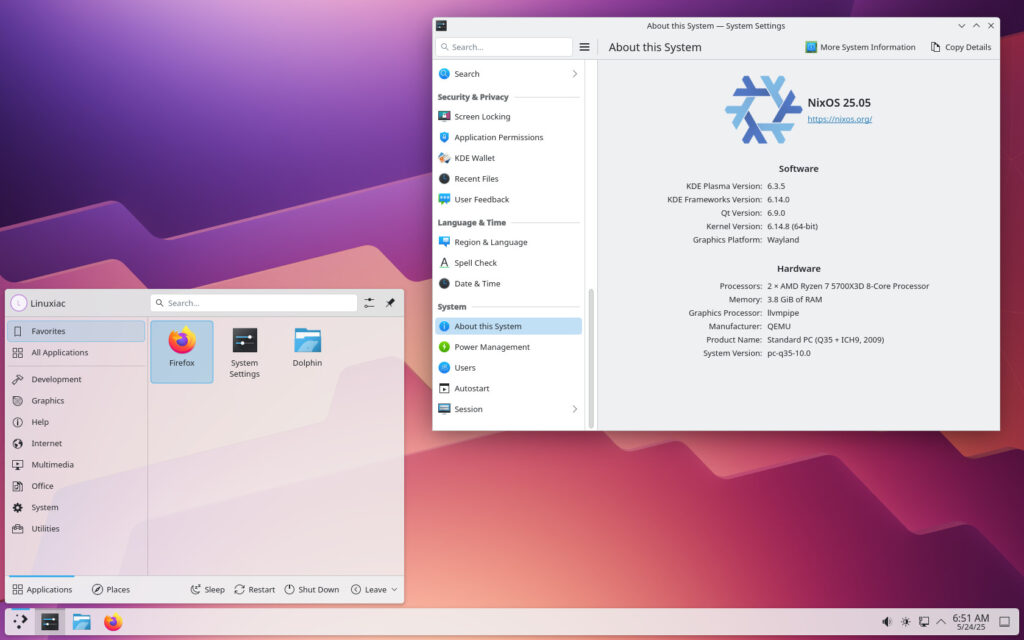Open the application launcher on the taskbar

click(x=20, y=622)
